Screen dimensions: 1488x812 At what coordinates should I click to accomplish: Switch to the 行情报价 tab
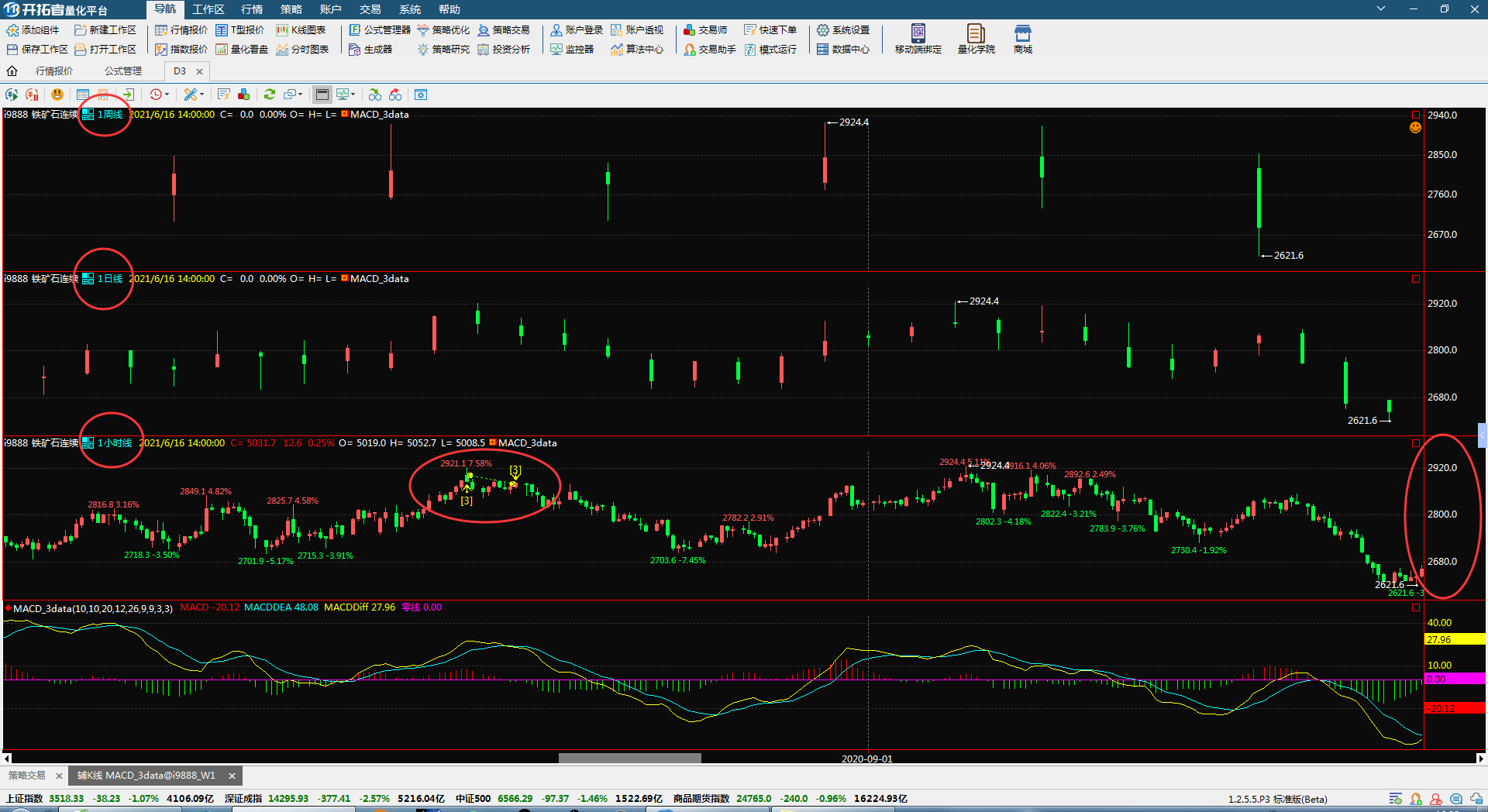click(54, 71)
